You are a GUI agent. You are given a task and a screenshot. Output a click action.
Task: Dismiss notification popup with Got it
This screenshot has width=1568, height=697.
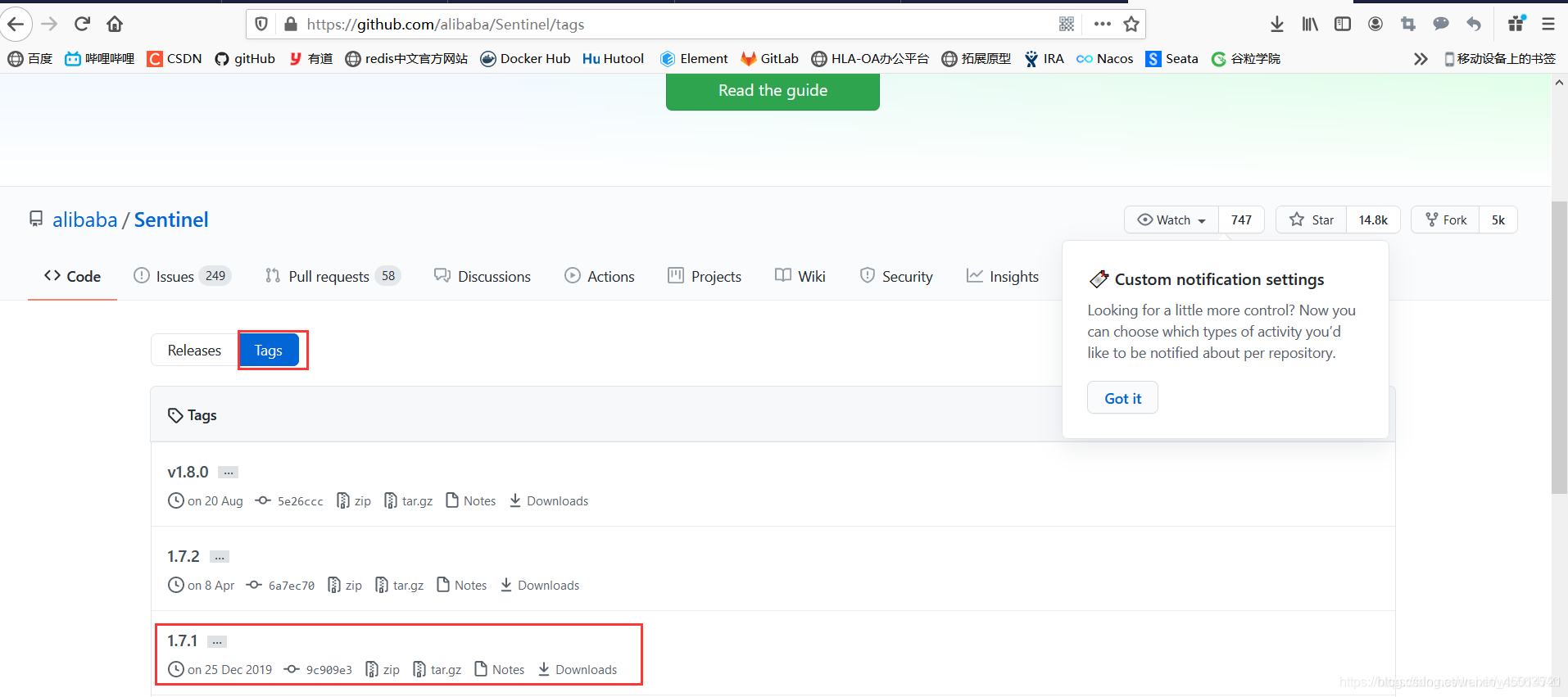point(1122,398)
